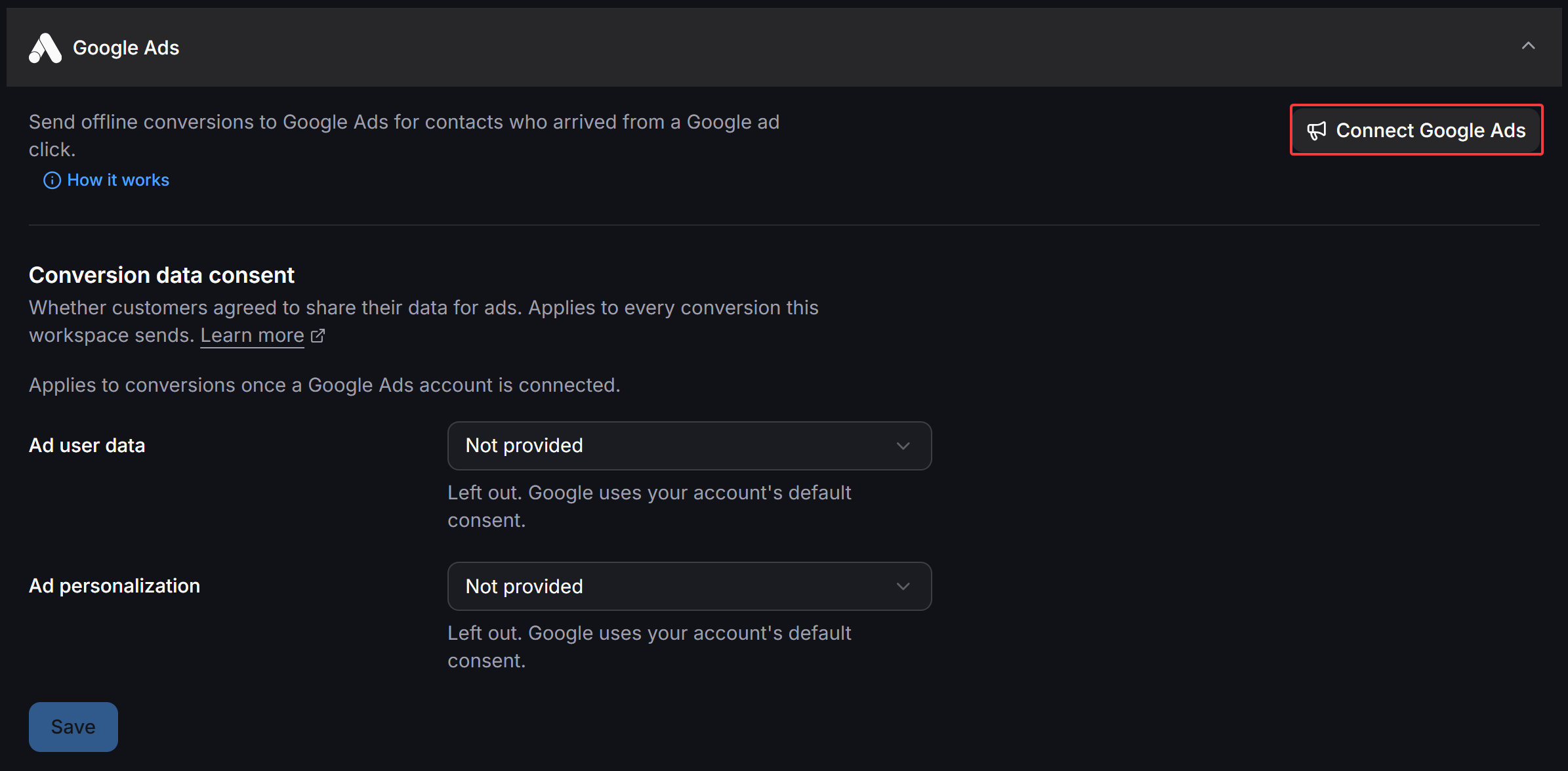Open the How it works link
1568x771 pixels.
point(118,180)
